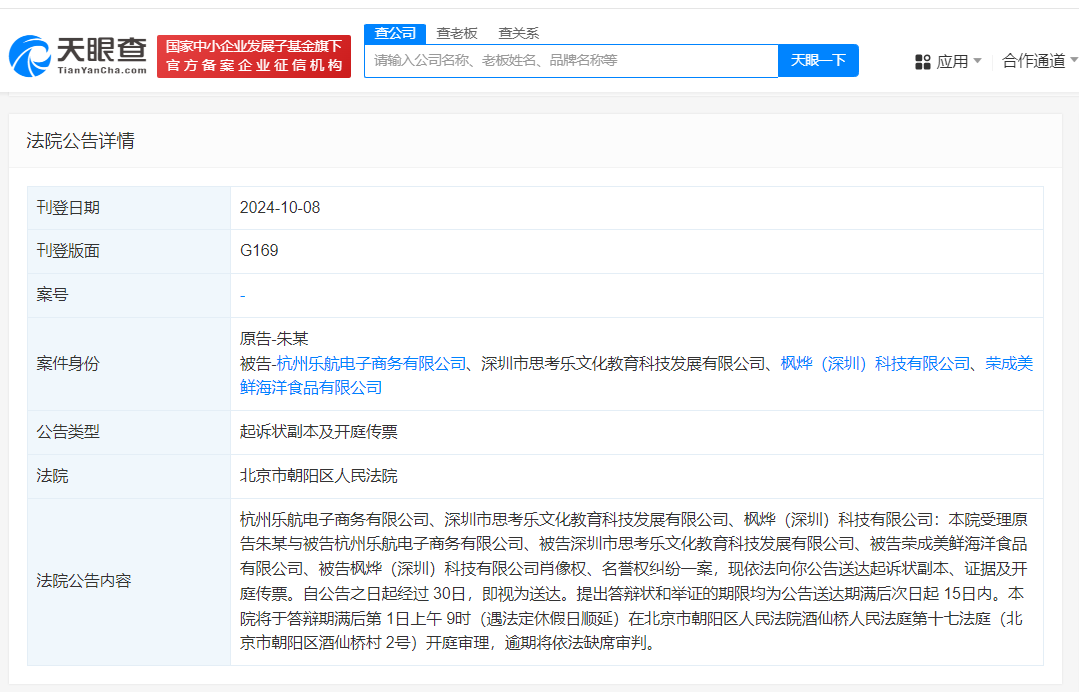Click the 案号 dash link
Viewport: 1079px width, 692px height.
[242, 295]
